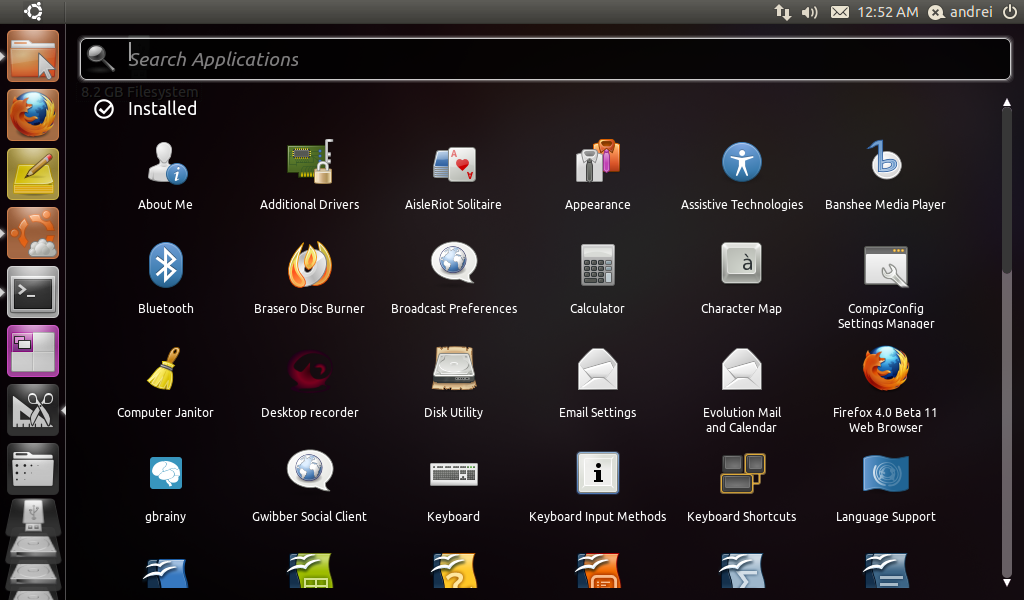Viewport: 1024px width, 600px height.
Task: Open Bluetooth settings
Action: click(165, 279)
